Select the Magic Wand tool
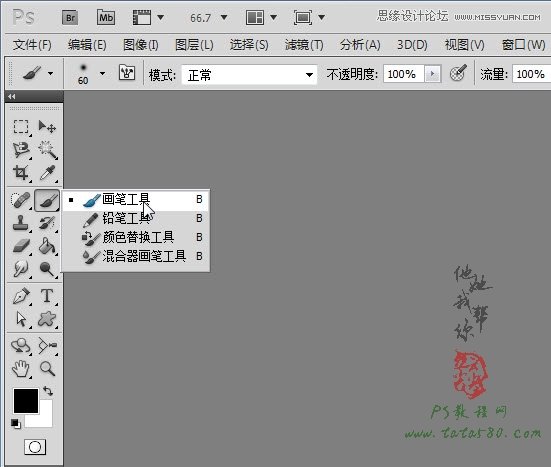Image resolution: width=551 pixels, height=467 pixels. coord(47,149)
